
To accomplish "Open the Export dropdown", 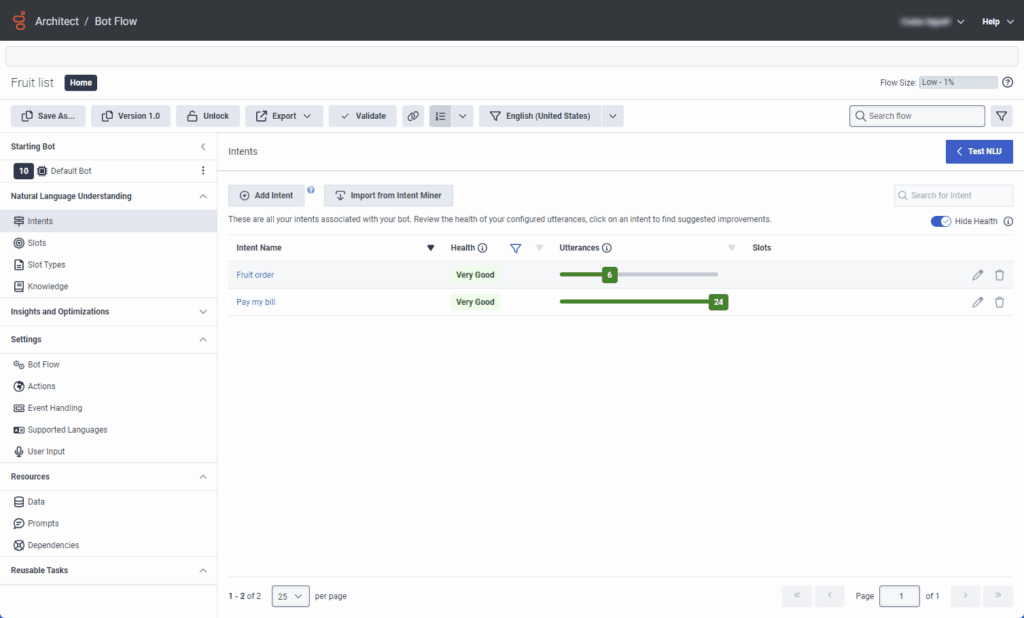I will (284, 116).
